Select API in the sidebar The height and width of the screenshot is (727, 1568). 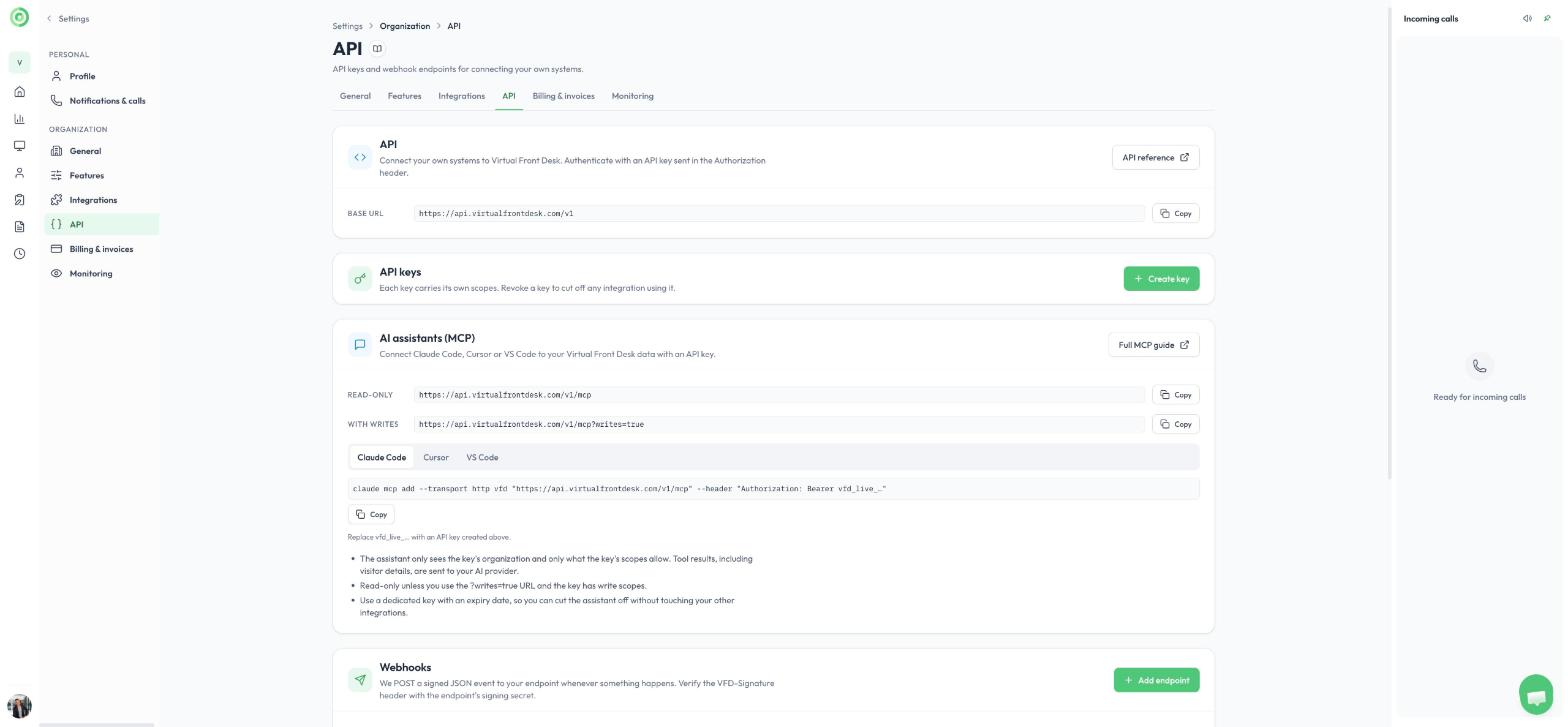[101, 225]
